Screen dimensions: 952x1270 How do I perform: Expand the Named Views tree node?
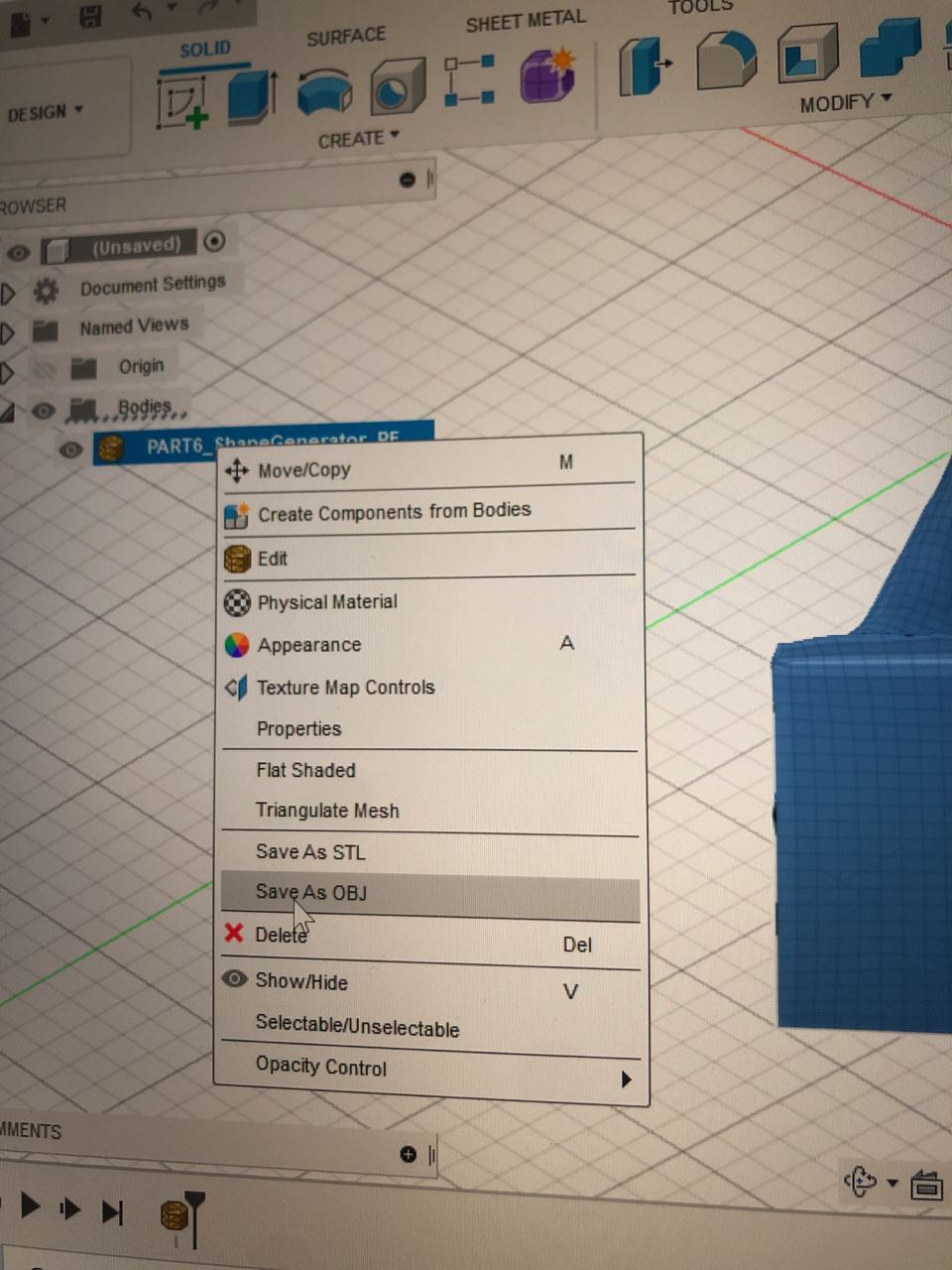pyautogui.click(x=8, y=332)
